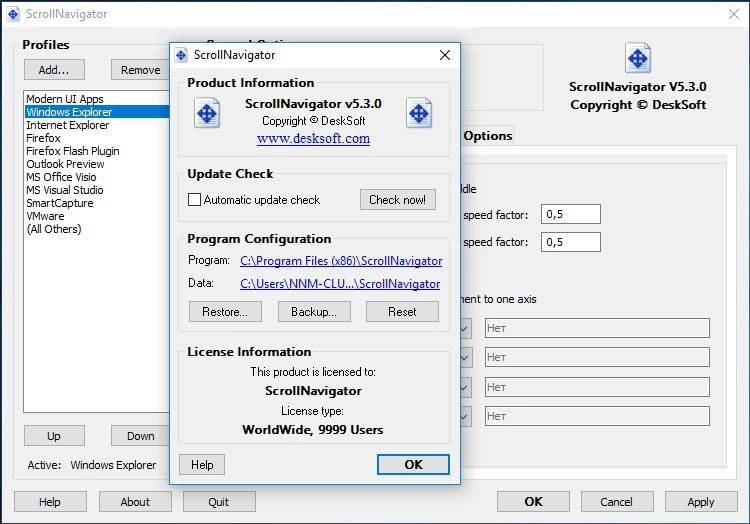This screenshot has width=750, height=524.
Task: Click Add... in Profiles
Action: (x=54, y=70)
